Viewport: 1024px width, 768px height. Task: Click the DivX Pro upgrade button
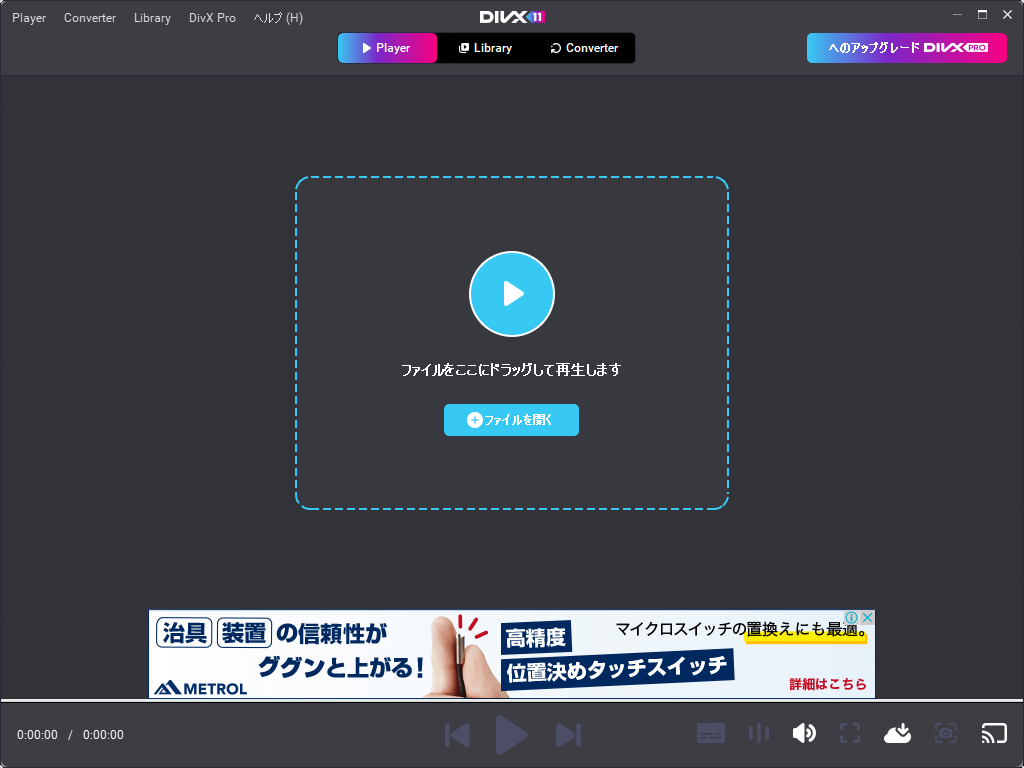point(906,47)
